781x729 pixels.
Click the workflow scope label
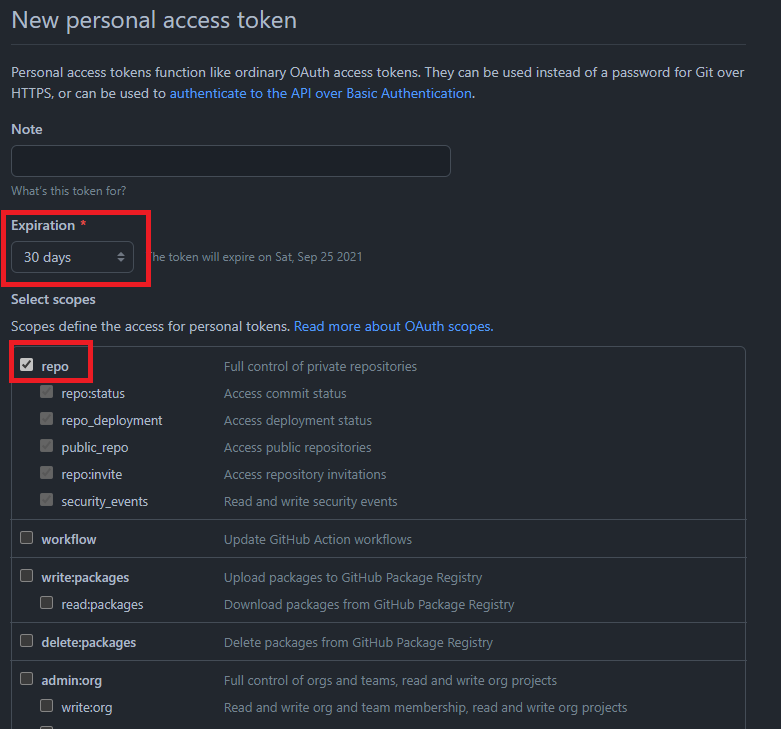coord(69,539)
